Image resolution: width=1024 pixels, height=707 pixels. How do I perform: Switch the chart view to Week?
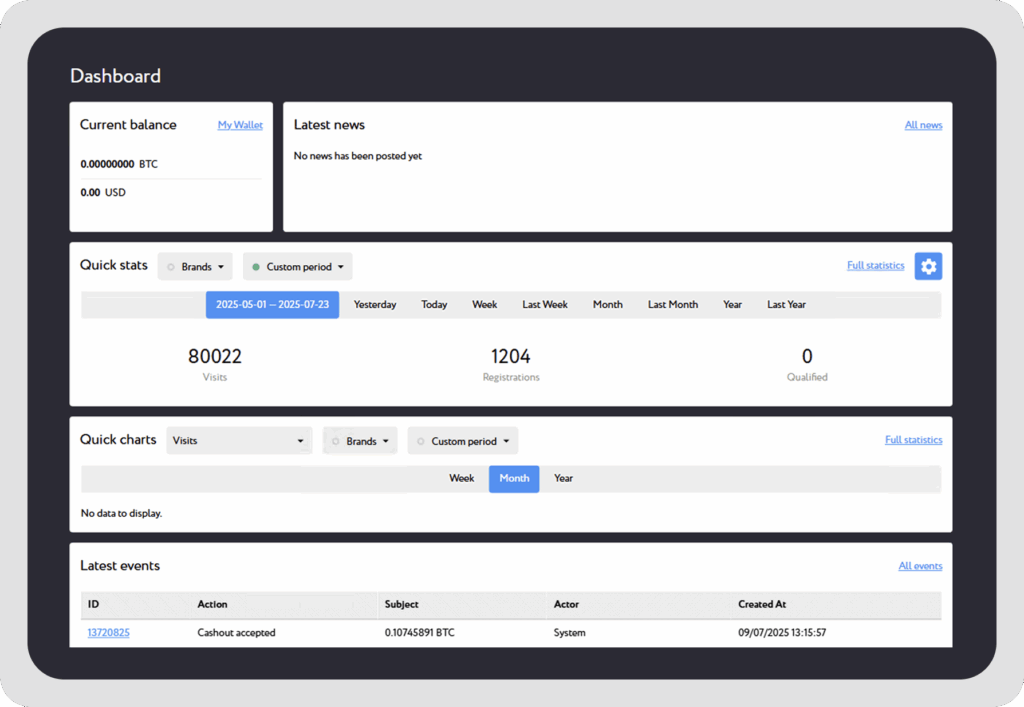pos(461,478)
